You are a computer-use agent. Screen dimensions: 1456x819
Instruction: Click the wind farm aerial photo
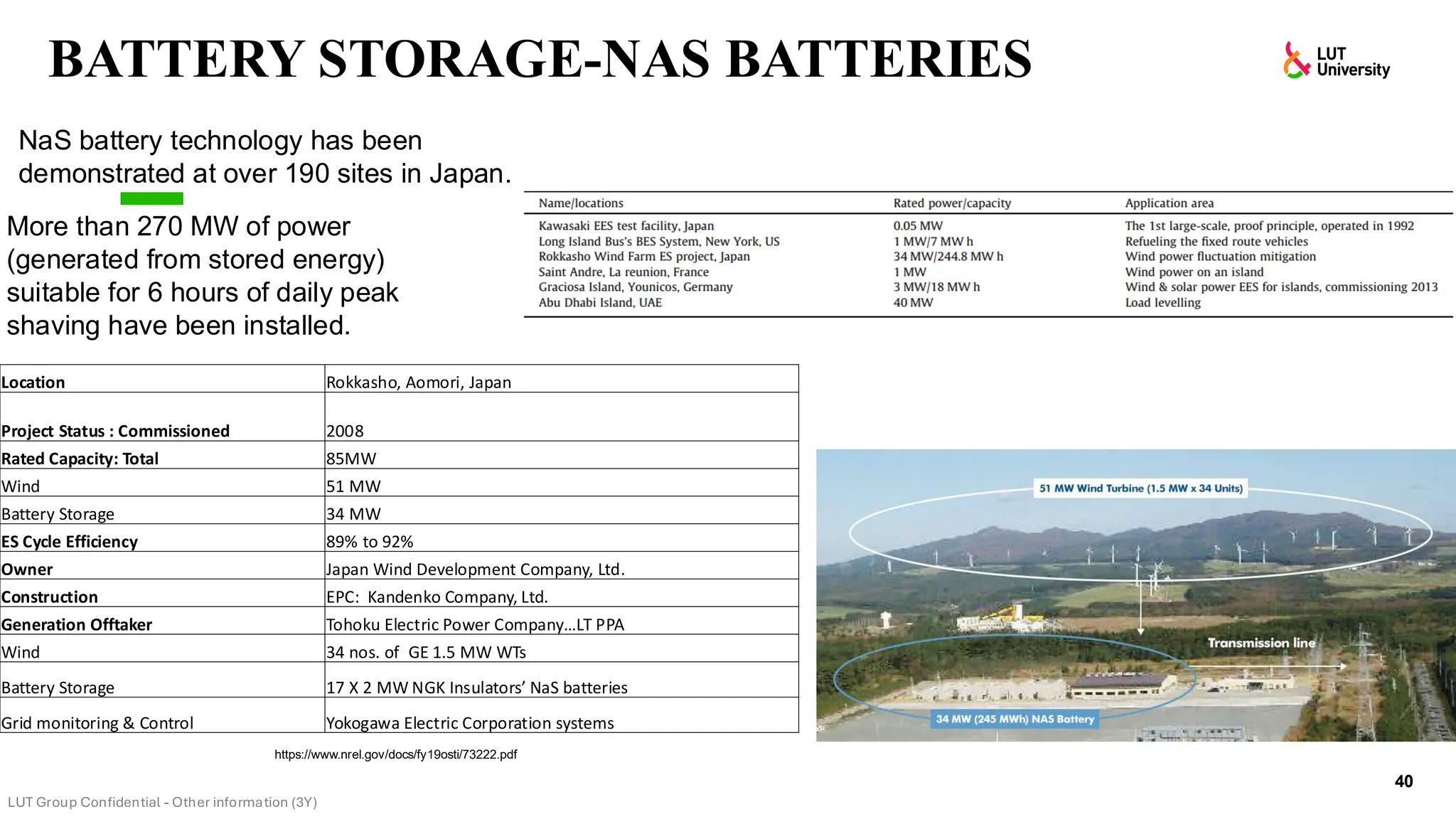(1135, 595)
